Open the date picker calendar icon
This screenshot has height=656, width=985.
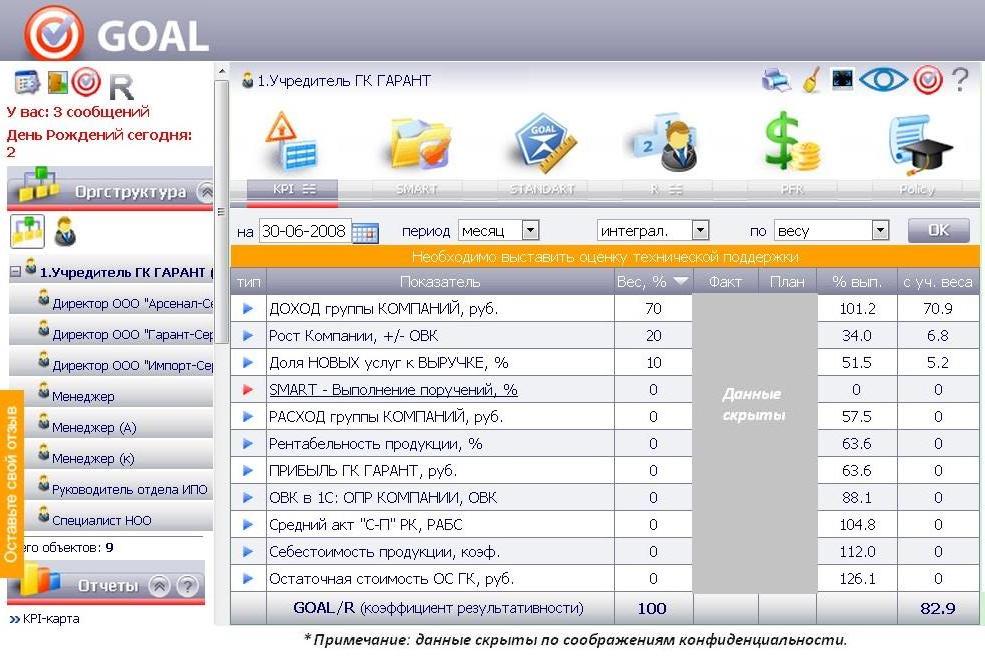(365, 232)
